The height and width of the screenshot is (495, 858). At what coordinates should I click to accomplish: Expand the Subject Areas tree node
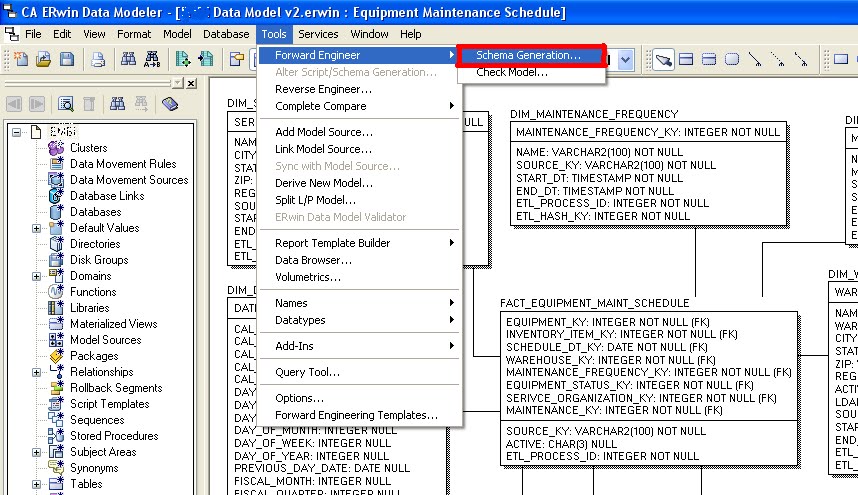pos(37,452)
